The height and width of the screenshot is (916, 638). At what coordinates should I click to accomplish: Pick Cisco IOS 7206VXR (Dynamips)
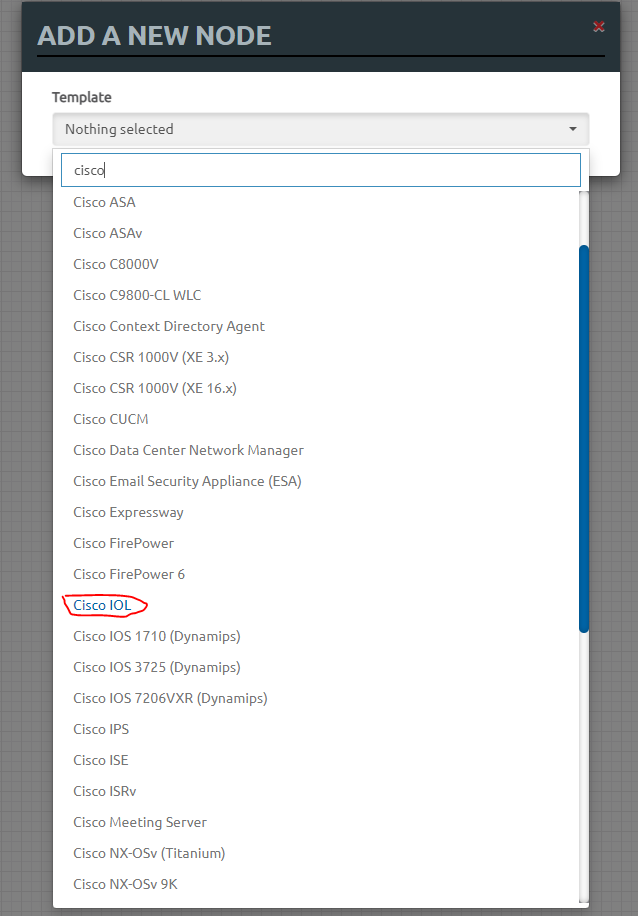[x=170, y=698]
